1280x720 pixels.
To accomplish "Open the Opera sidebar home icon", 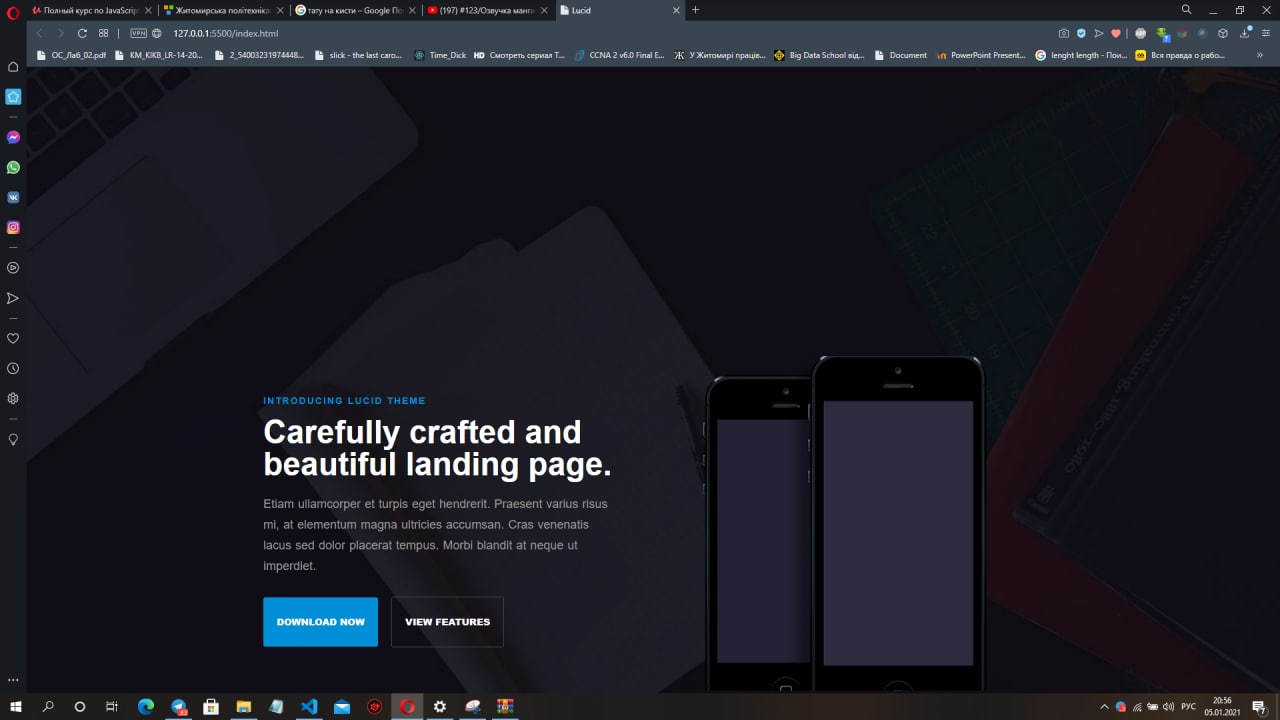I will tap(13, 67).
